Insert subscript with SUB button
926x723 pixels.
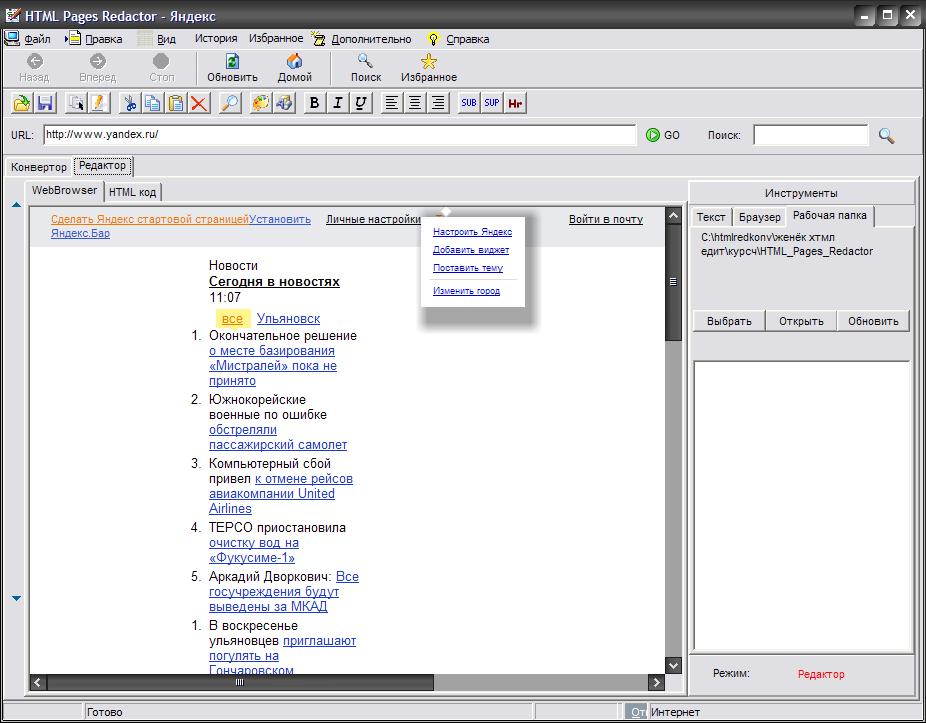469,103
